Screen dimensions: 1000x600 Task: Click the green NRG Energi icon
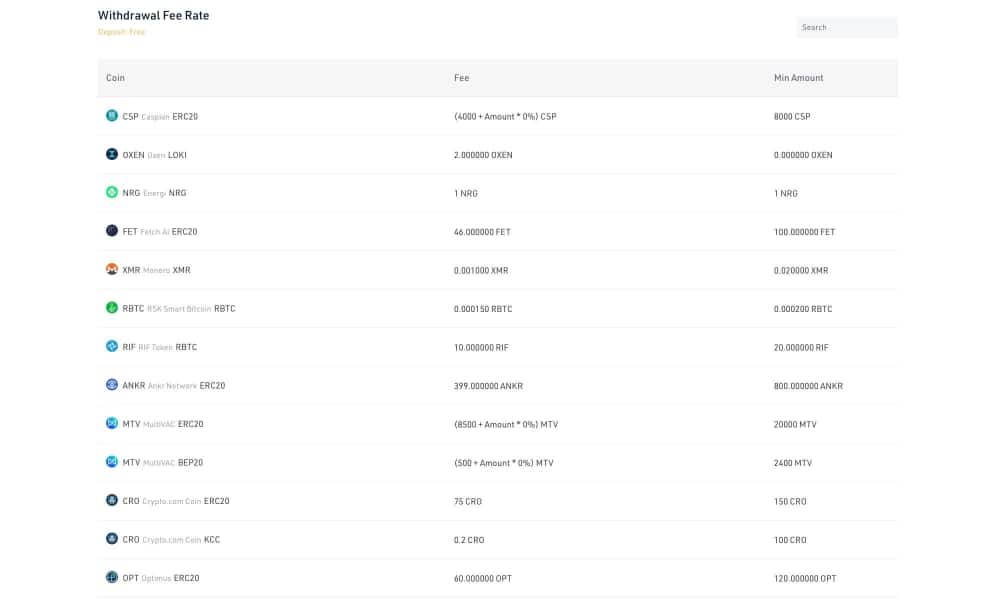pos(112,192)
